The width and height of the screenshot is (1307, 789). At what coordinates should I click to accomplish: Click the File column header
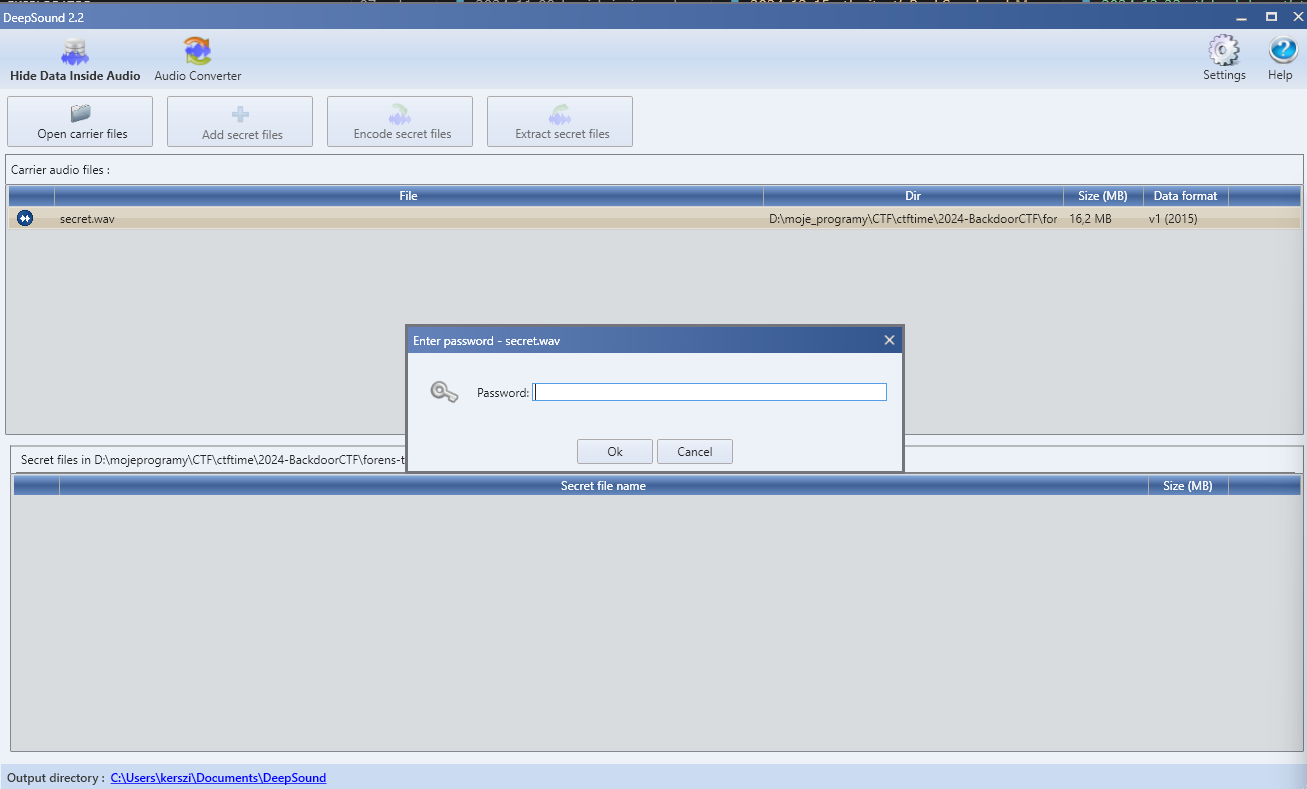click(x=408, y=196)
